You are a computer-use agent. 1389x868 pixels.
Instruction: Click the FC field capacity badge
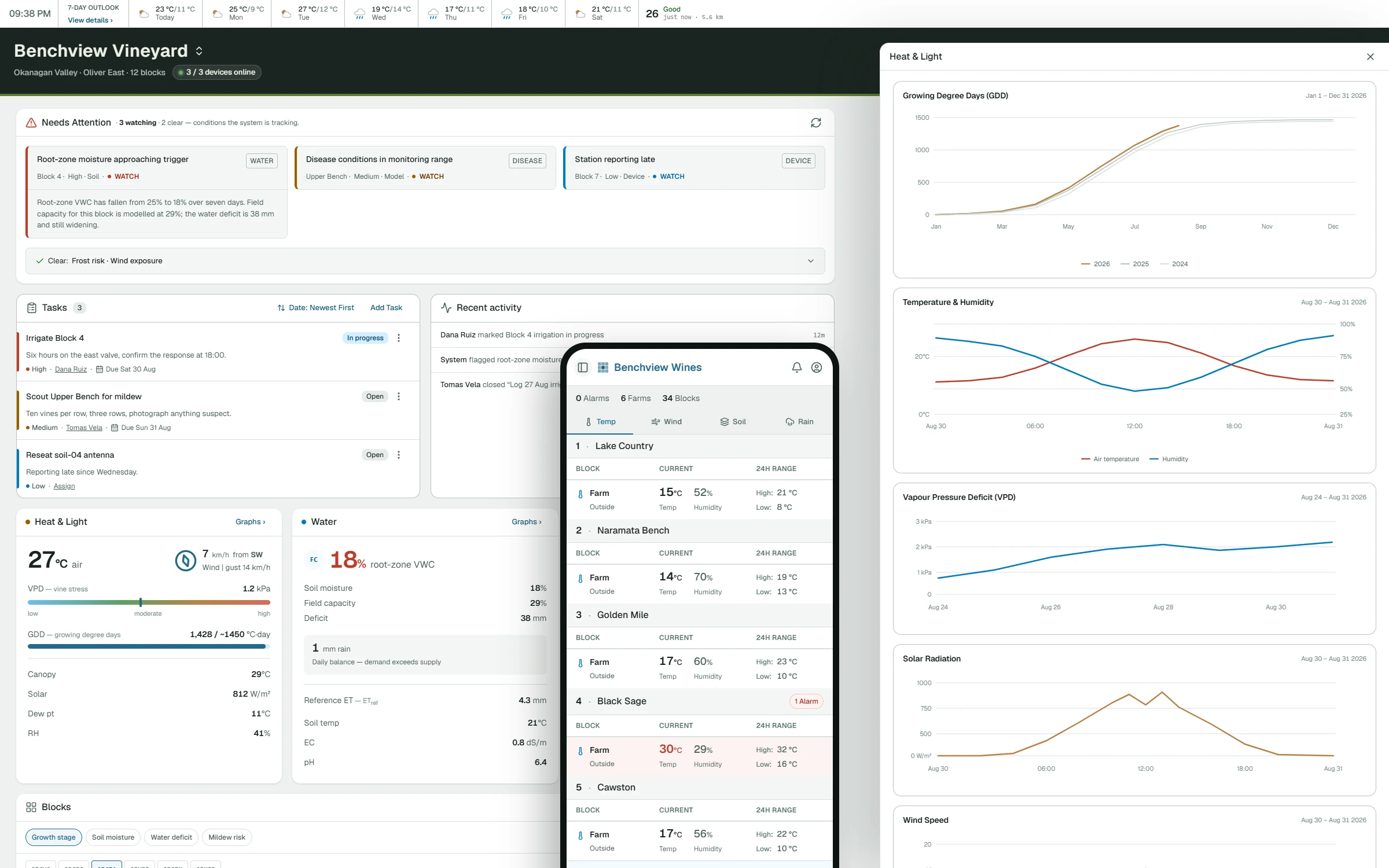(314, 560)
